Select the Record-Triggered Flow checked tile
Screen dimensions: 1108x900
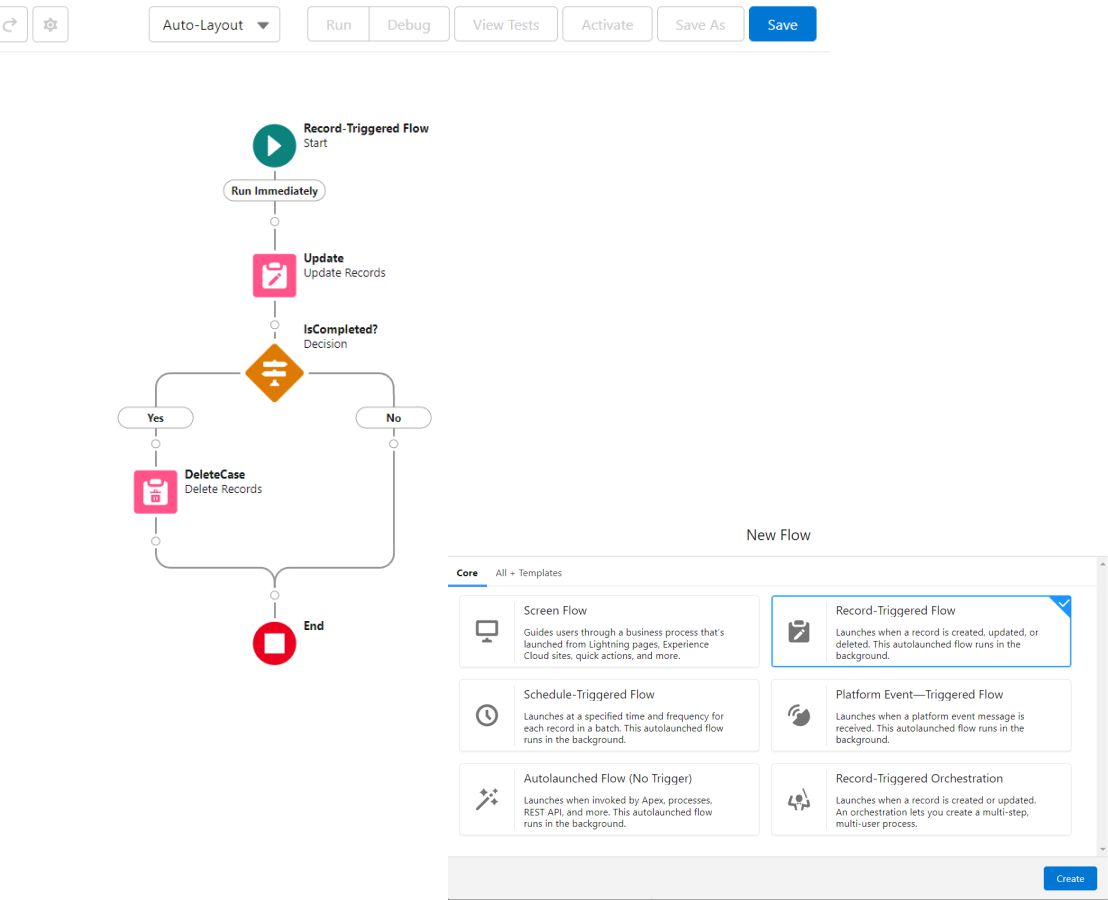920,631
